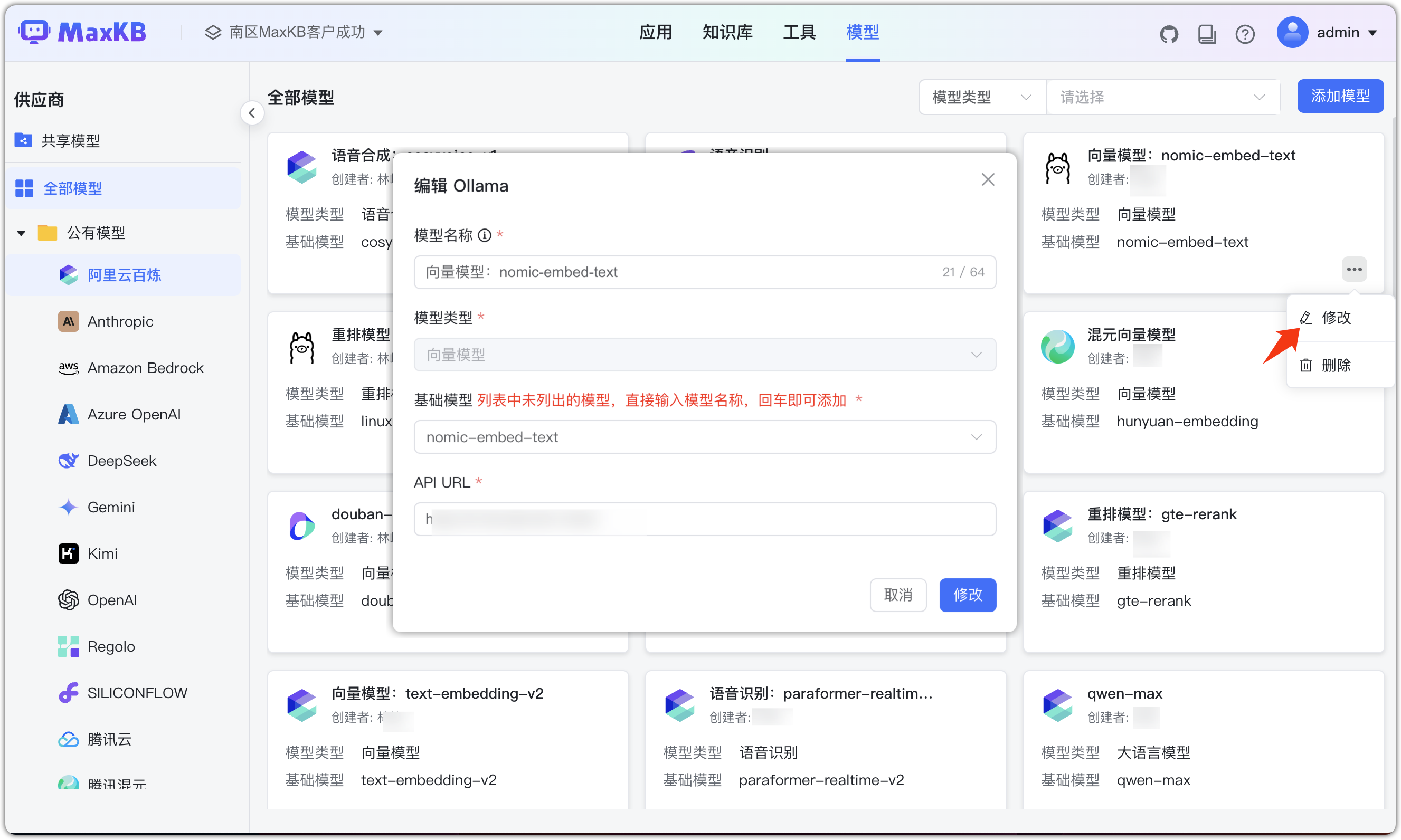This screenshot has width=1401, height=840.
Task: Open the documentation book icon
Action: pos(1207,34)
